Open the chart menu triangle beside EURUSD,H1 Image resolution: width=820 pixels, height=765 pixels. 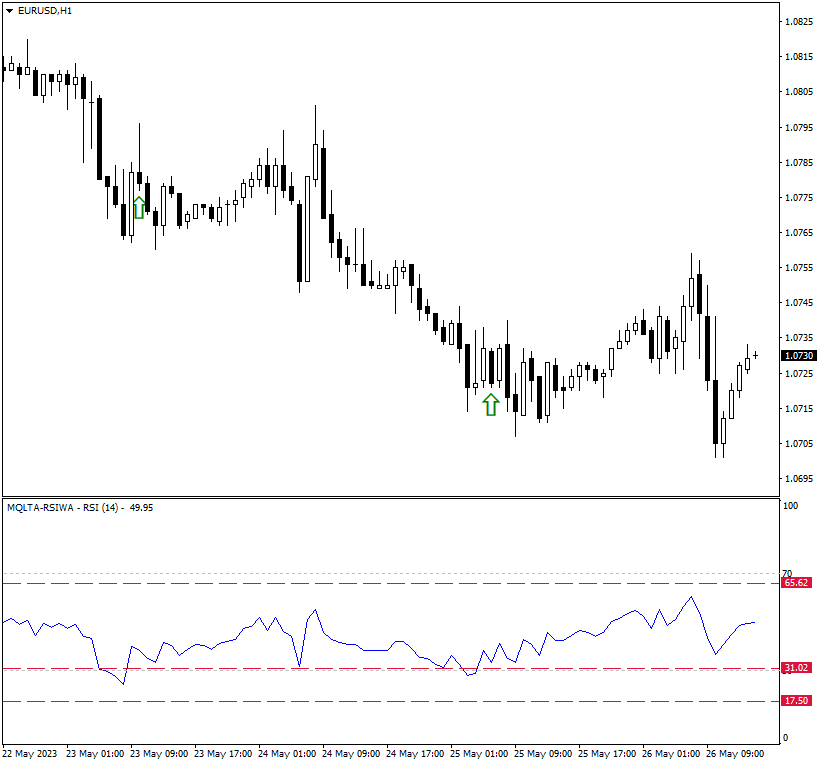[9, 11]
